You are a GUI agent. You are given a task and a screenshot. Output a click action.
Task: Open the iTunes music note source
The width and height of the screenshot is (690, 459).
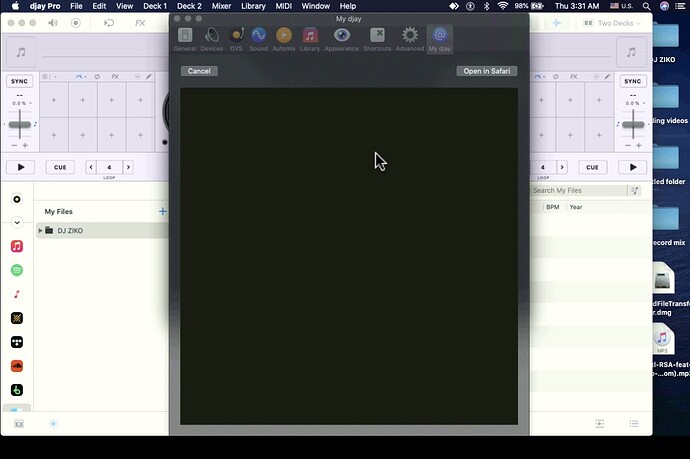click(17, 294)
